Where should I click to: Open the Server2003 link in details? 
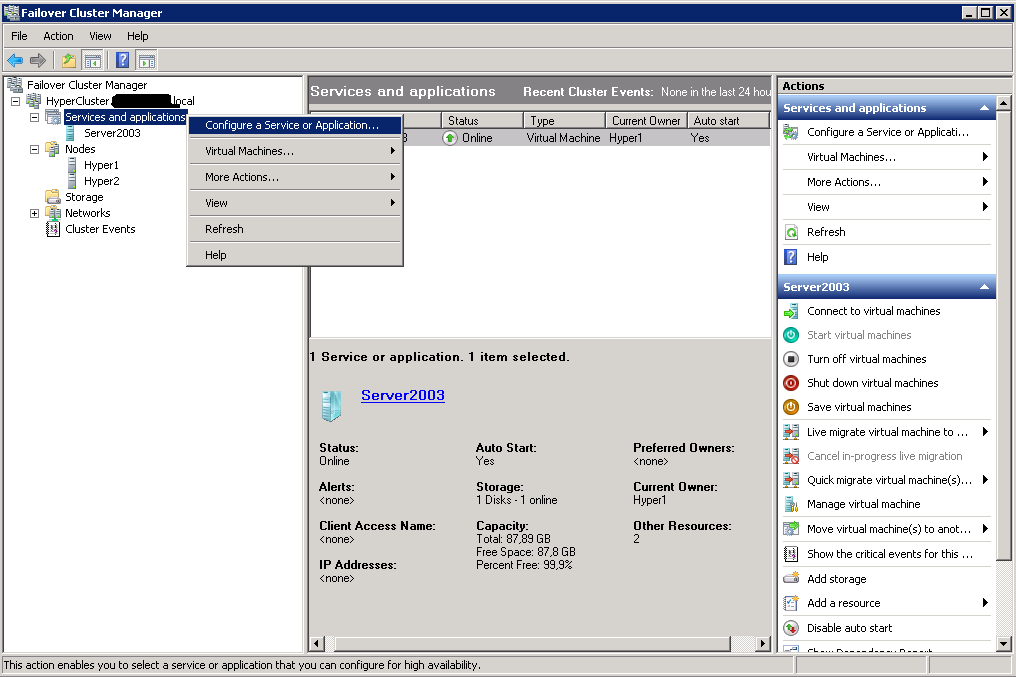[402, 395]
